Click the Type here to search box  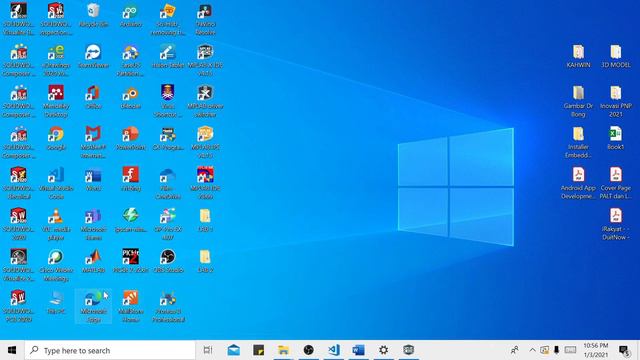click(110, 350)
